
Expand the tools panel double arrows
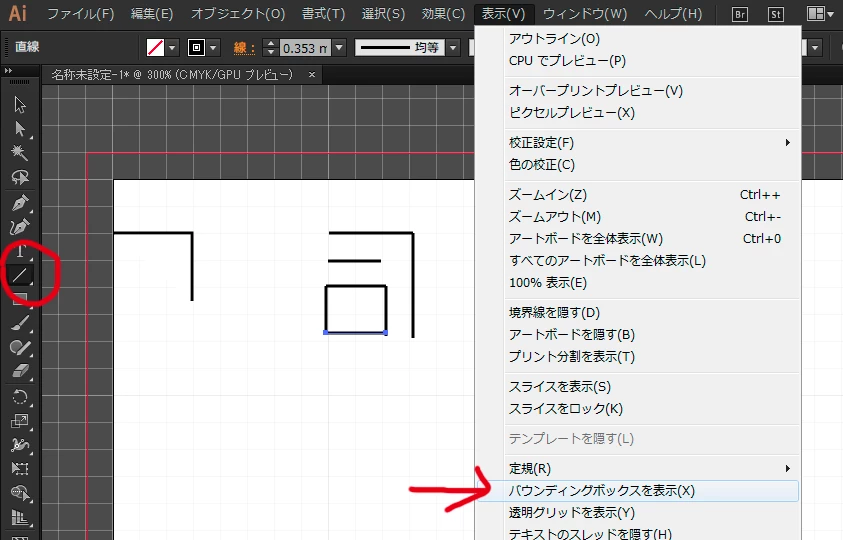[x=8, y=70]
